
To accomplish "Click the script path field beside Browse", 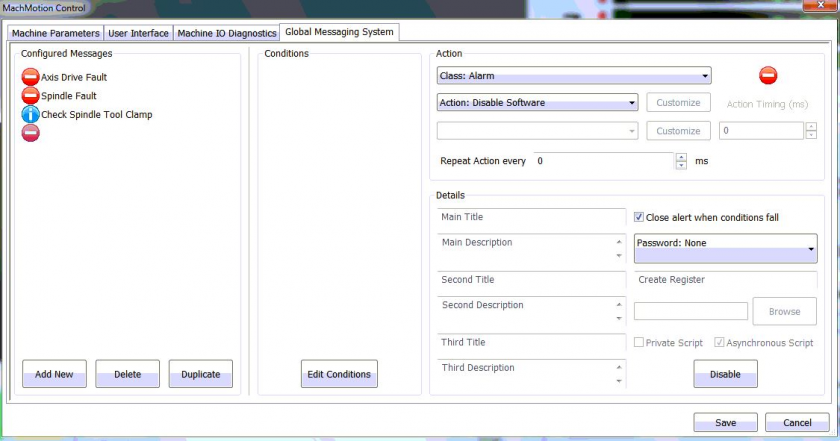I will click(x=691, y=311).
